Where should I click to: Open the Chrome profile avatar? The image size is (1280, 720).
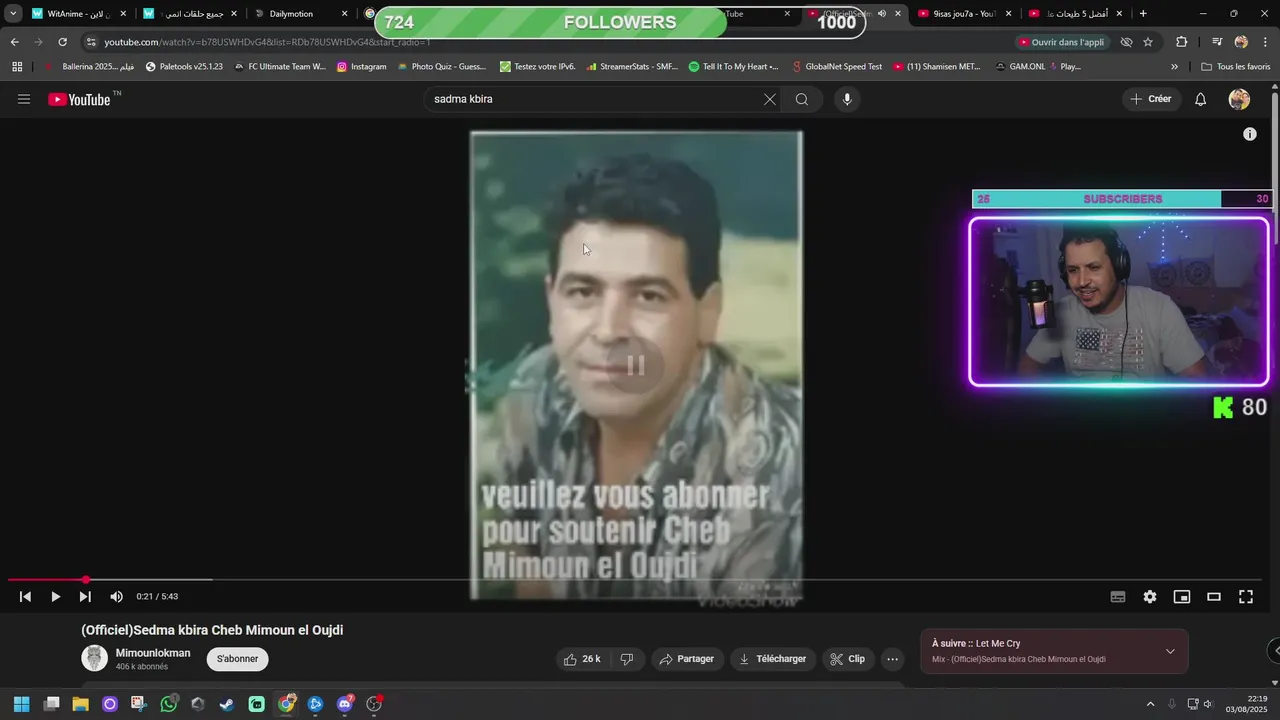1241,42
